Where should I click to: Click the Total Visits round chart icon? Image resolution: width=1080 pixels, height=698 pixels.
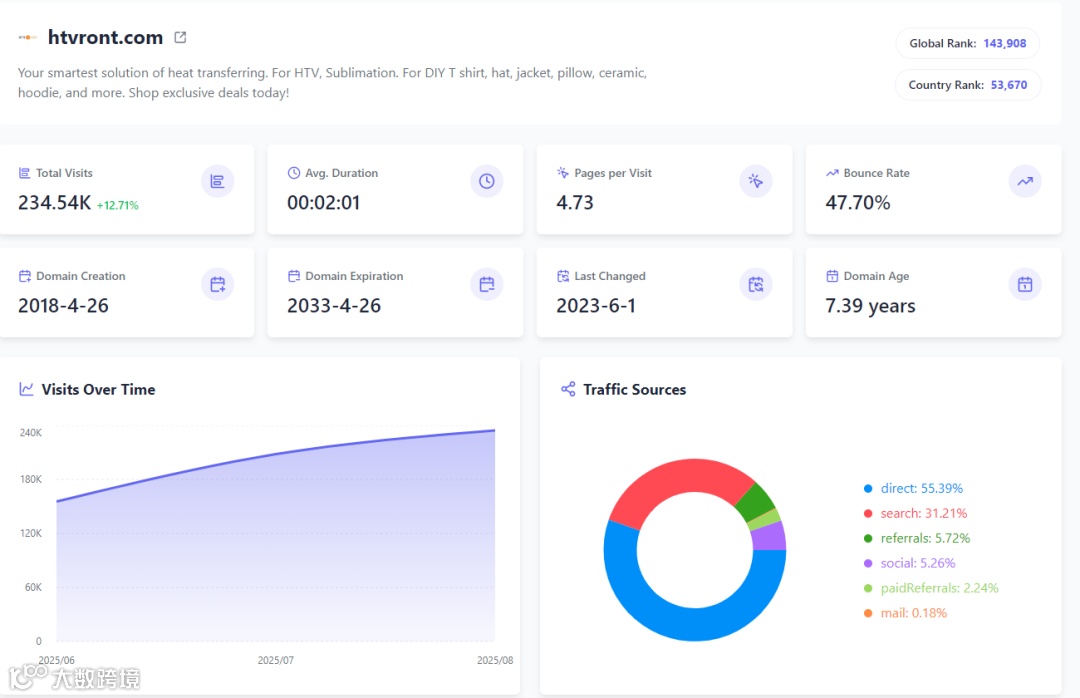(218, 181)
